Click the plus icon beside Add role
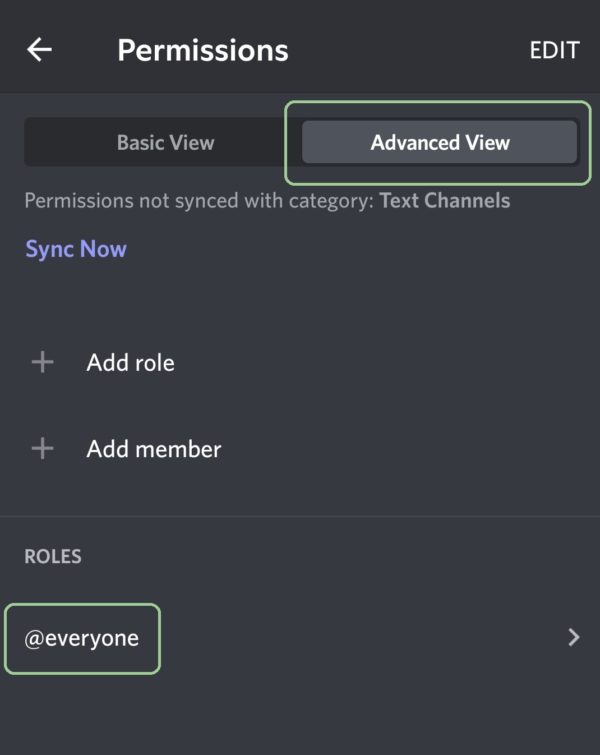The width and height of the screenshot is (600, 755). (42, 362)
